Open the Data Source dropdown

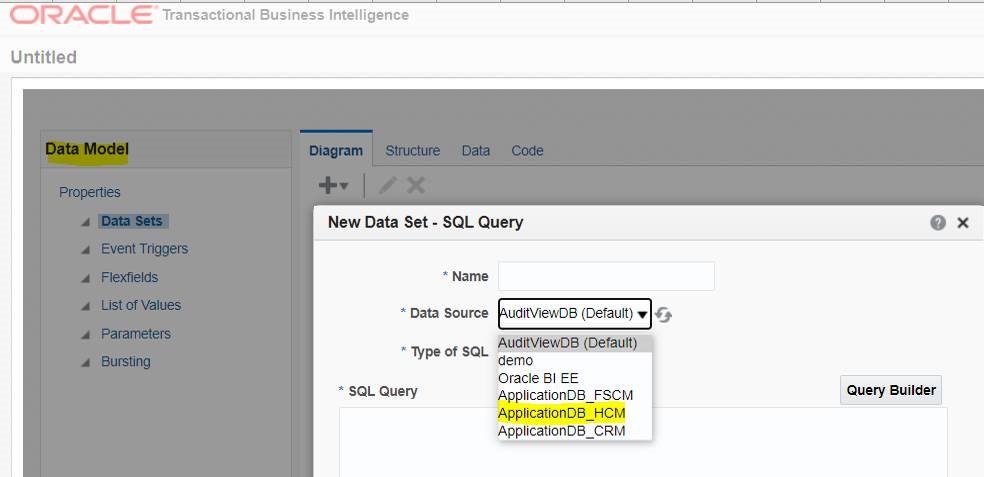pyautogui.click(x=575, y=314)
